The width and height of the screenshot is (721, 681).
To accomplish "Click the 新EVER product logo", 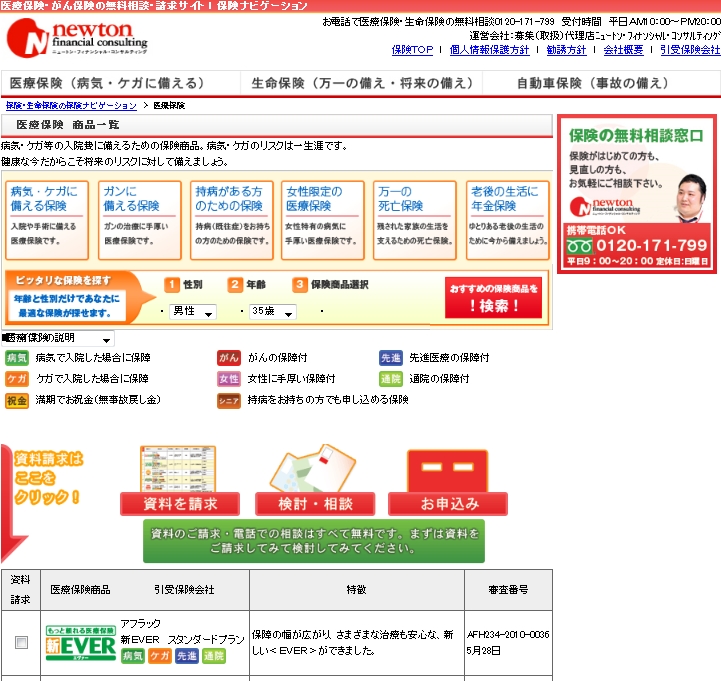I will coord(81,643).
